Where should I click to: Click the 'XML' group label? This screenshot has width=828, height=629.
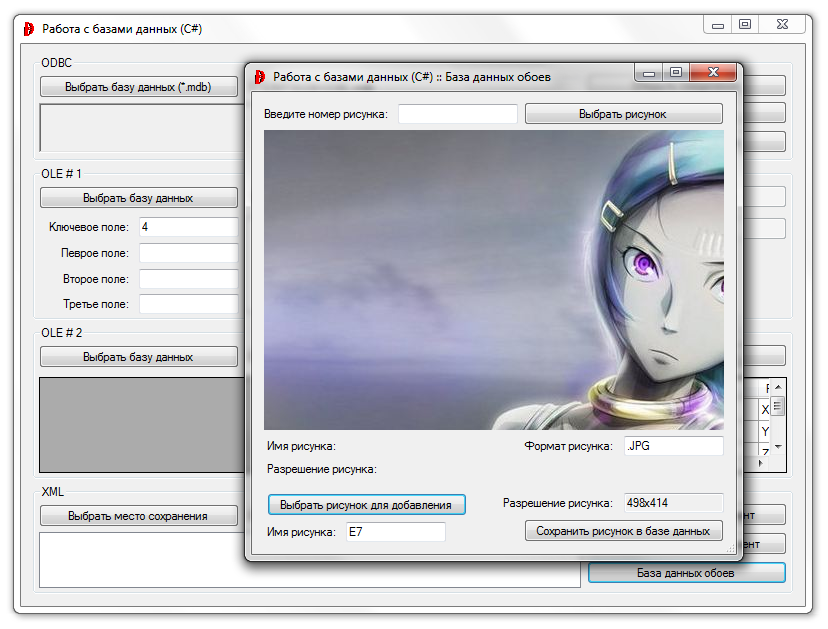[x=53, y=492]
